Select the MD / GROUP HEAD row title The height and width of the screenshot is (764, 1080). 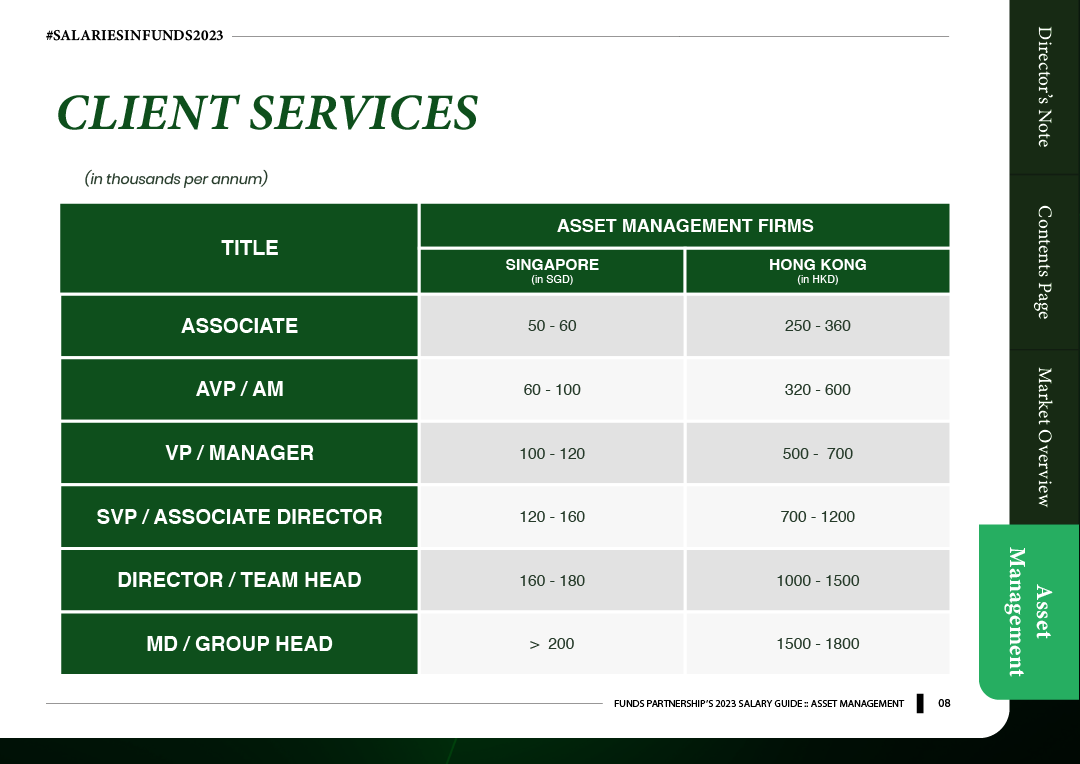point(239,643)
